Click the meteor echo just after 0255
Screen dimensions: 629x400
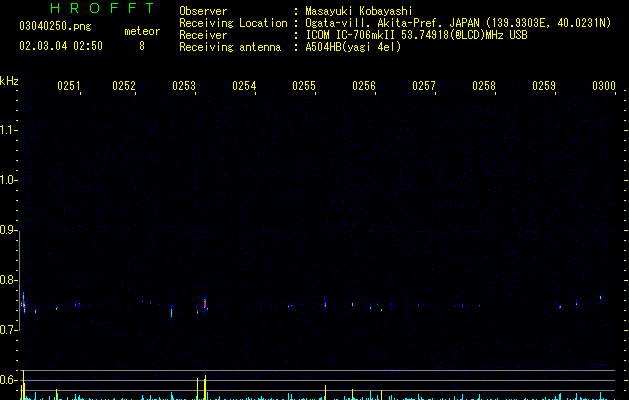(325, 303)
